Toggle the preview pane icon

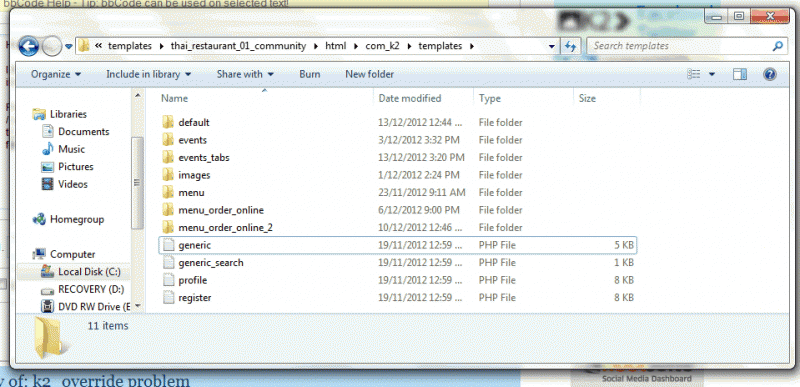click(740, 74)
